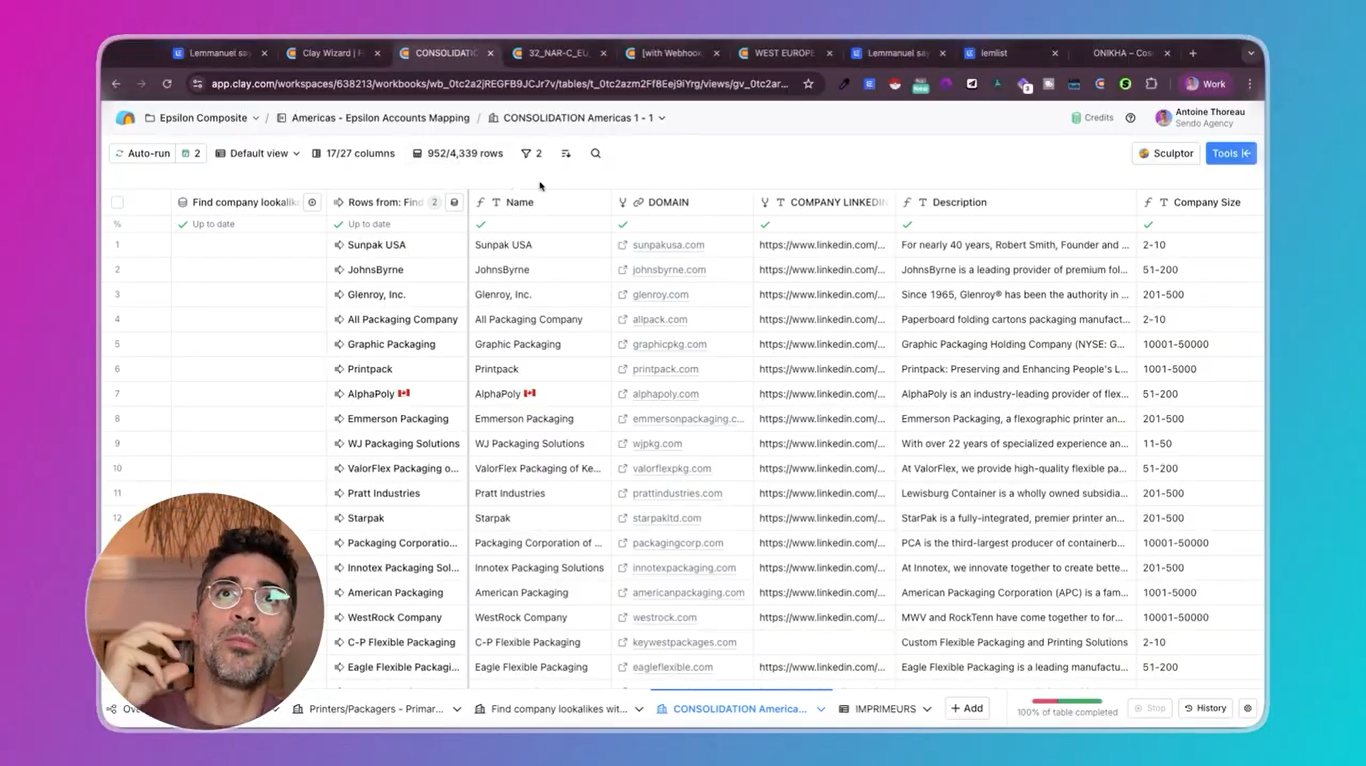Open external link icon for glenroy.com
The width and height of the screenshot is (1366, 766).
tap(623, 295)
